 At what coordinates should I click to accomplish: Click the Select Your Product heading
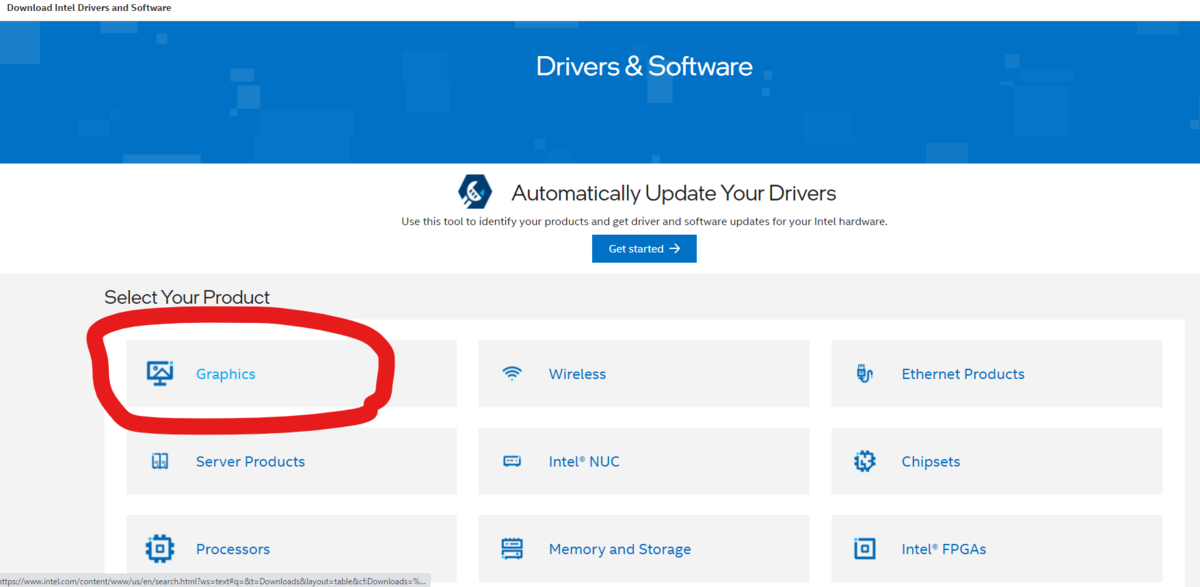point(187,297)
